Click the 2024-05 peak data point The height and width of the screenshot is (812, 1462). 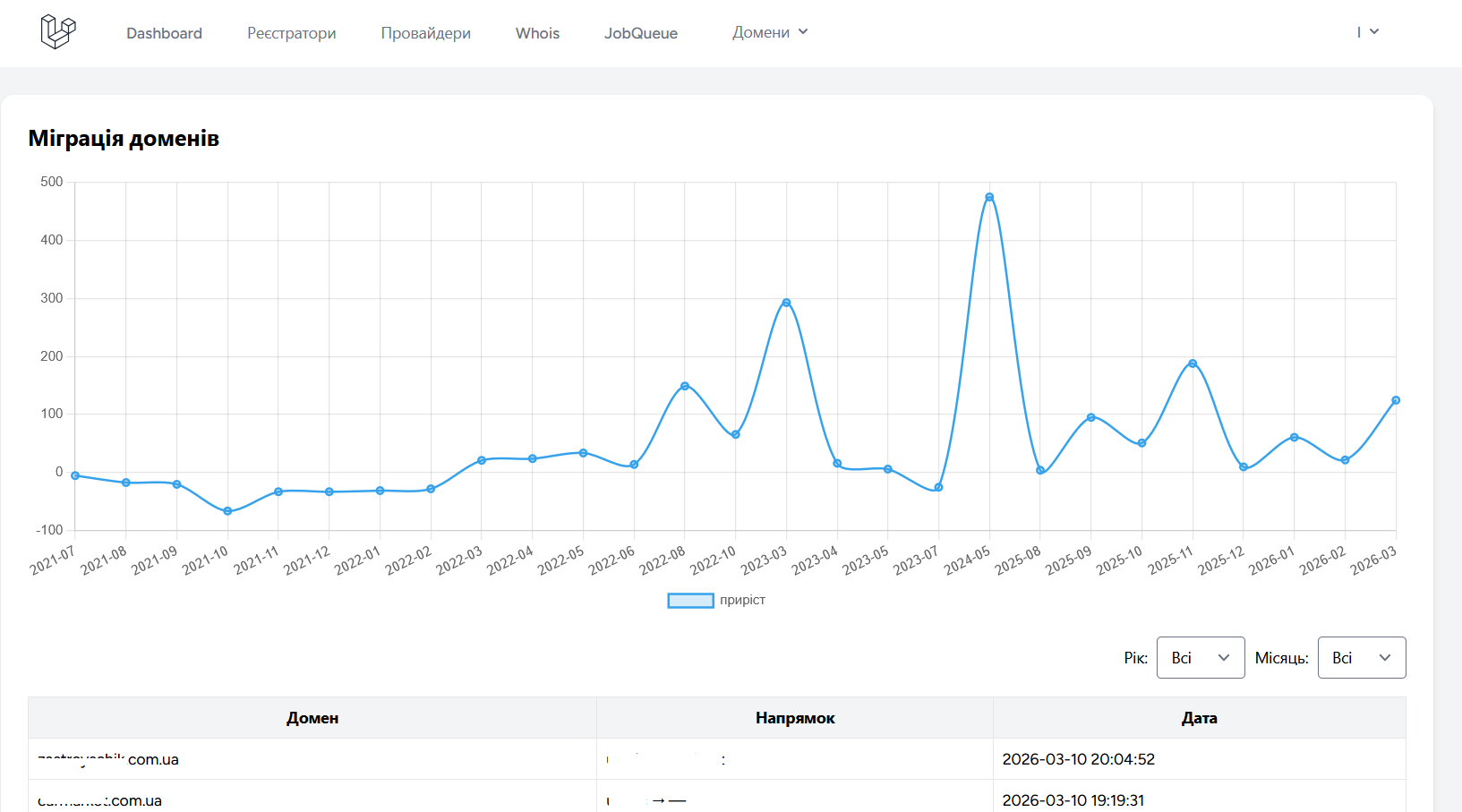(x=988, y=196)
